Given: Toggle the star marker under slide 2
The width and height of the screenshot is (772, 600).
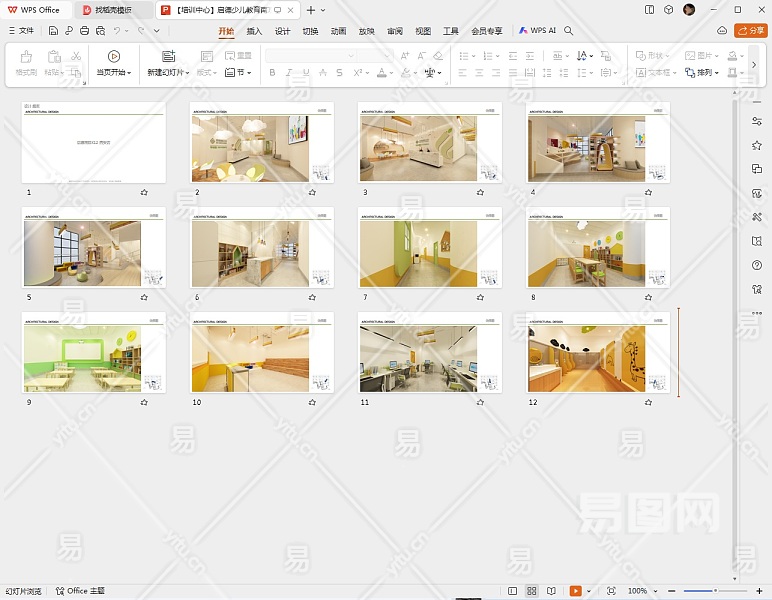Looking at the screenshot, I should tap(312, 191).
